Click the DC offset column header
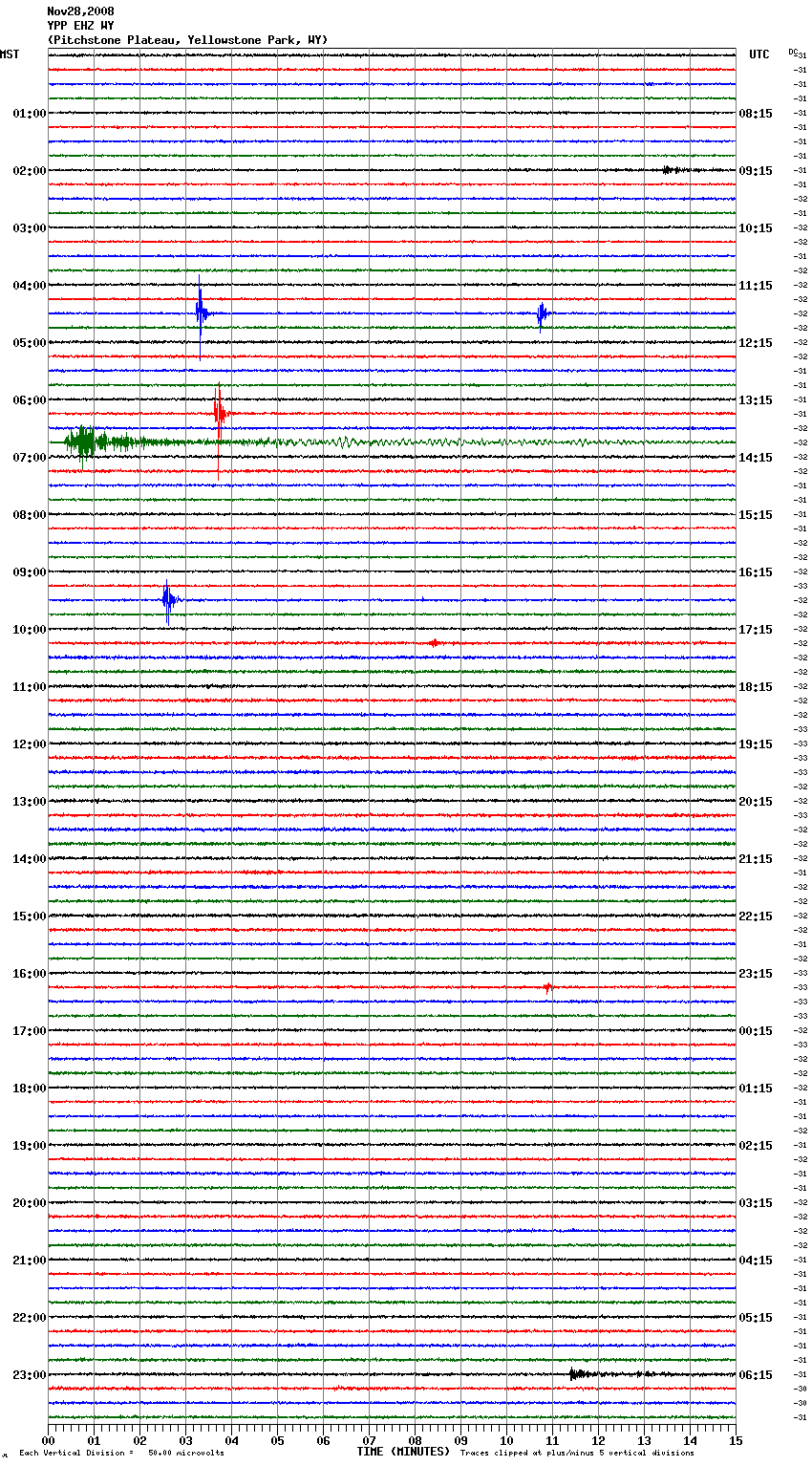 (793, 52)
